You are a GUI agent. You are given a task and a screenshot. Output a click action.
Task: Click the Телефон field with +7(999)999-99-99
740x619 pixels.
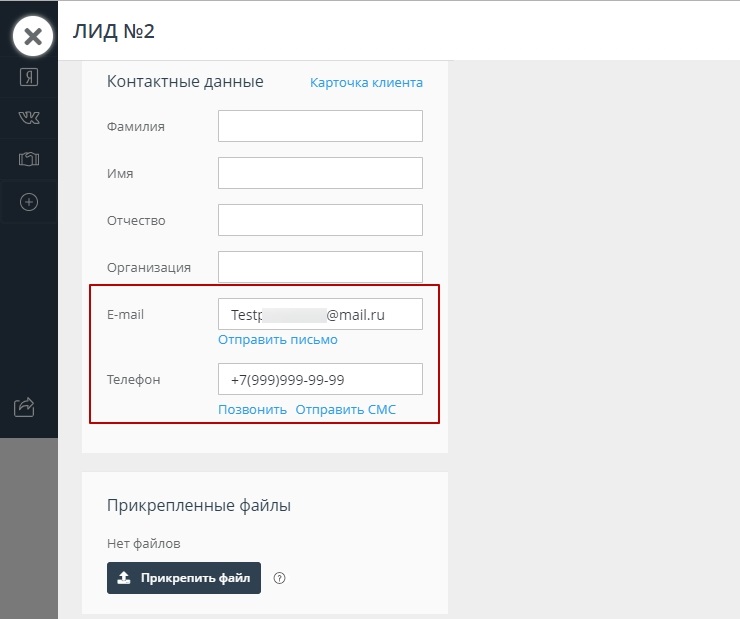coord(320,380)
